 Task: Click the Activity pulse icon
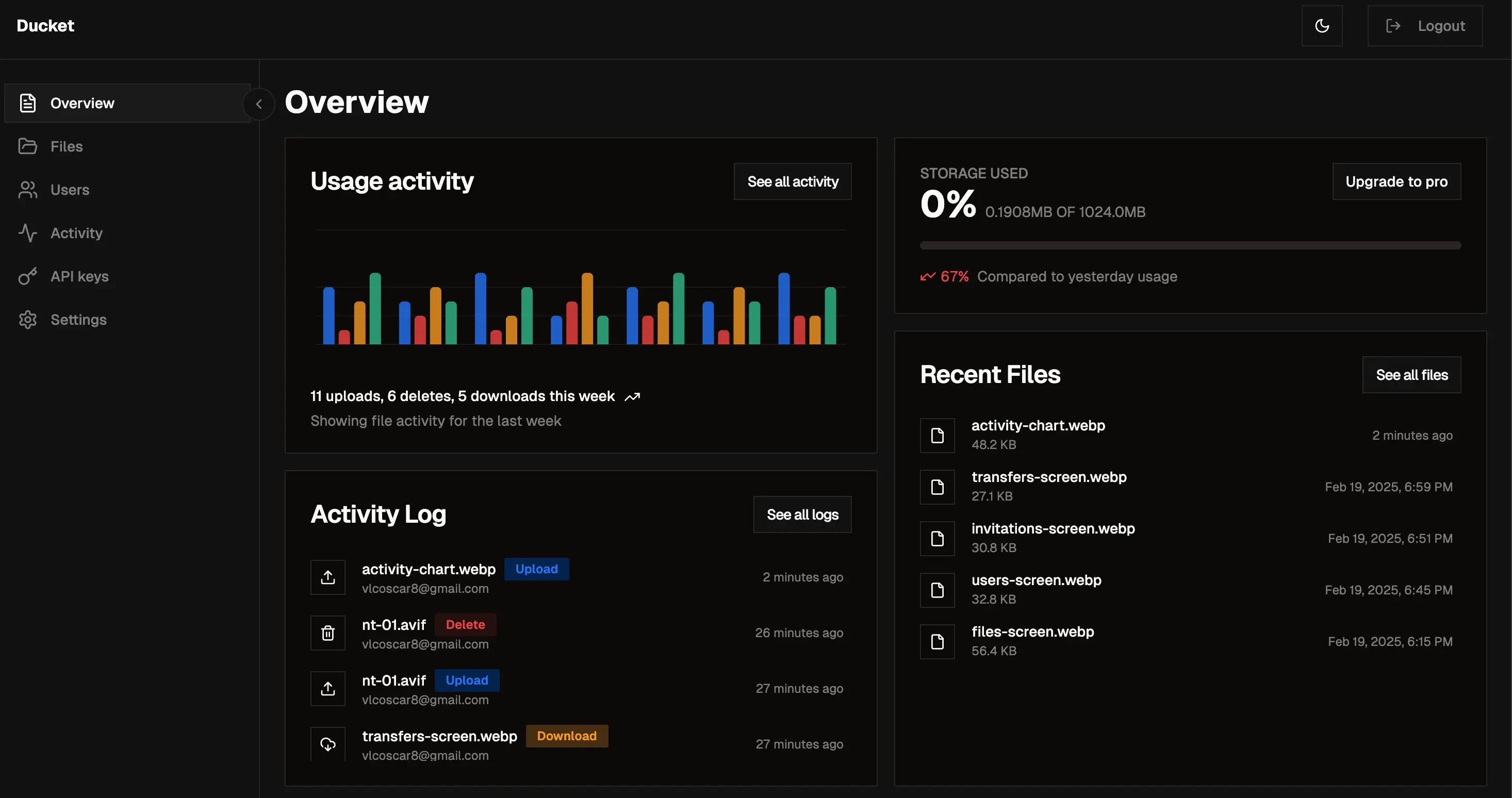pos(27,233)
